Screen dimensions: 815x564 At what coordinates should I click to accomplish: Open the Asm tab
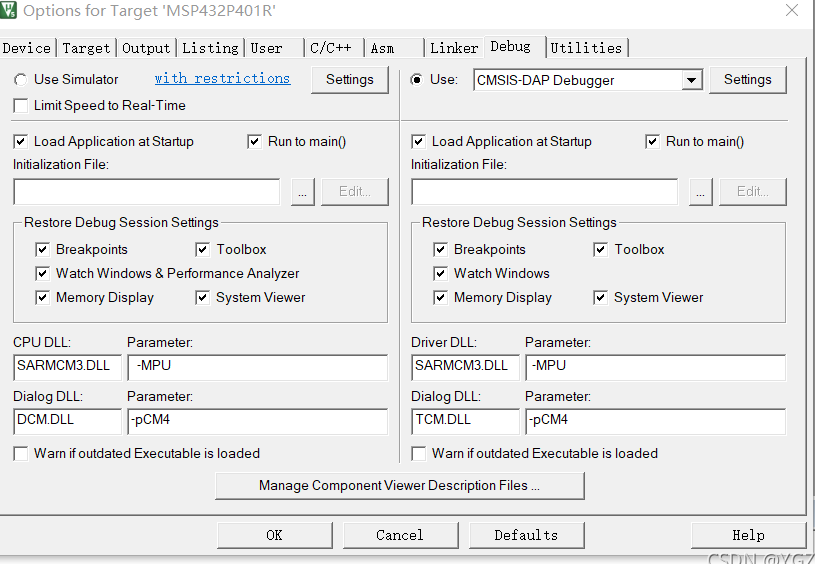[x=394, y=48]
